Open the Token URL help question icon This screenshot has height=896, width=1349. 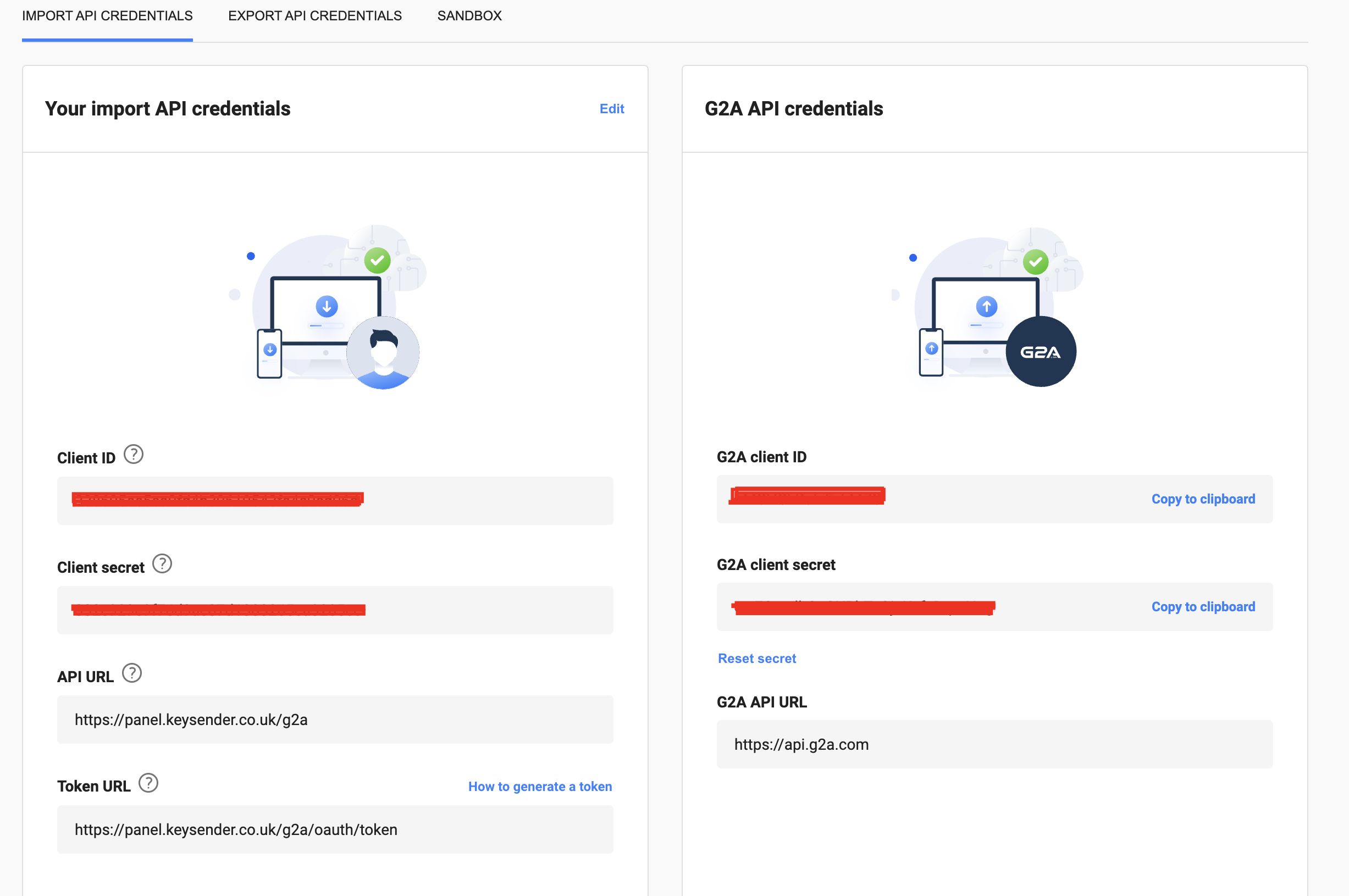(x=148, y=783)
